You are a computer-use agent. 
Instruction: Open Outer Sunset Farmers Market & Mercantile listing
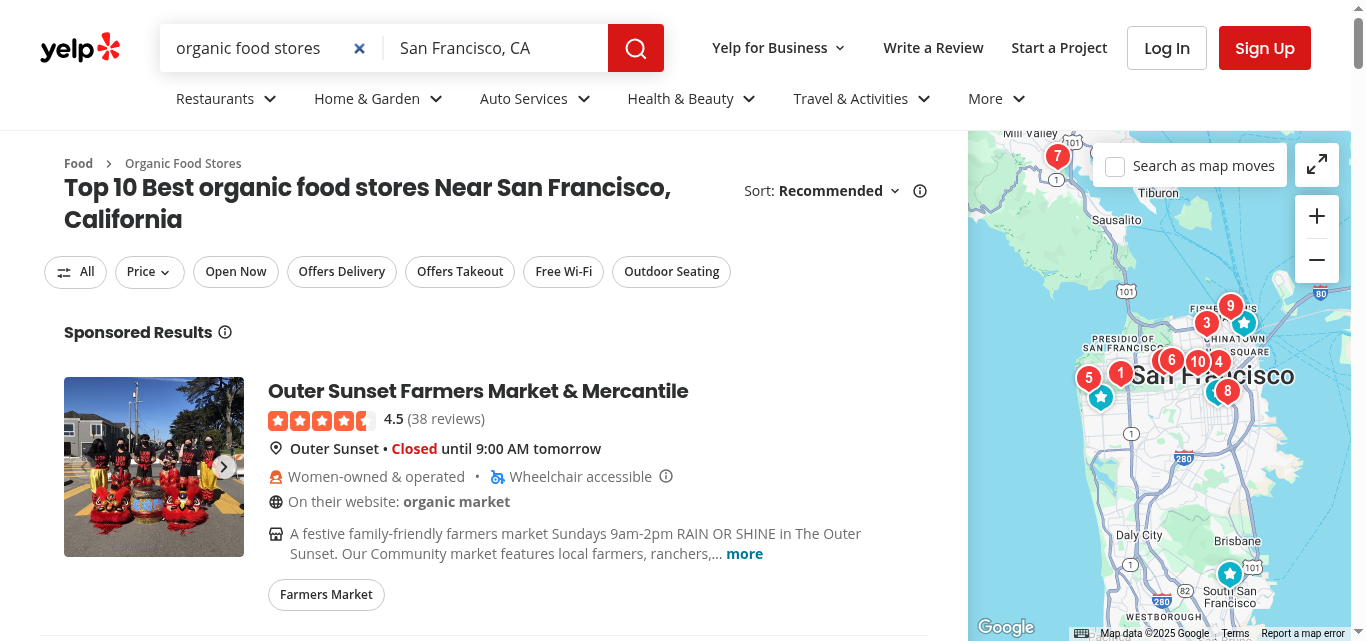pyautogui.click(x=478, y=391)
